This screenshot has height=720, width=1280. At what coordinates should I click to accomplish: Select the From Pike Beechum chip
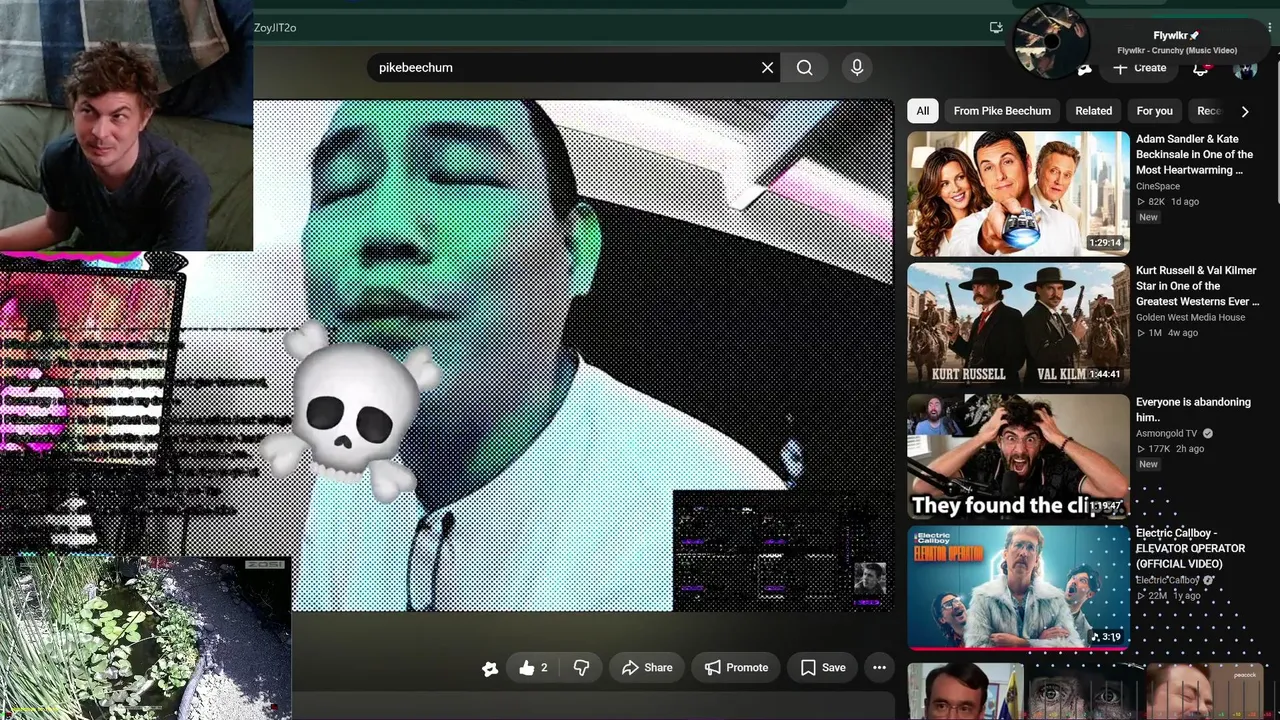[x=1002, y=111]
